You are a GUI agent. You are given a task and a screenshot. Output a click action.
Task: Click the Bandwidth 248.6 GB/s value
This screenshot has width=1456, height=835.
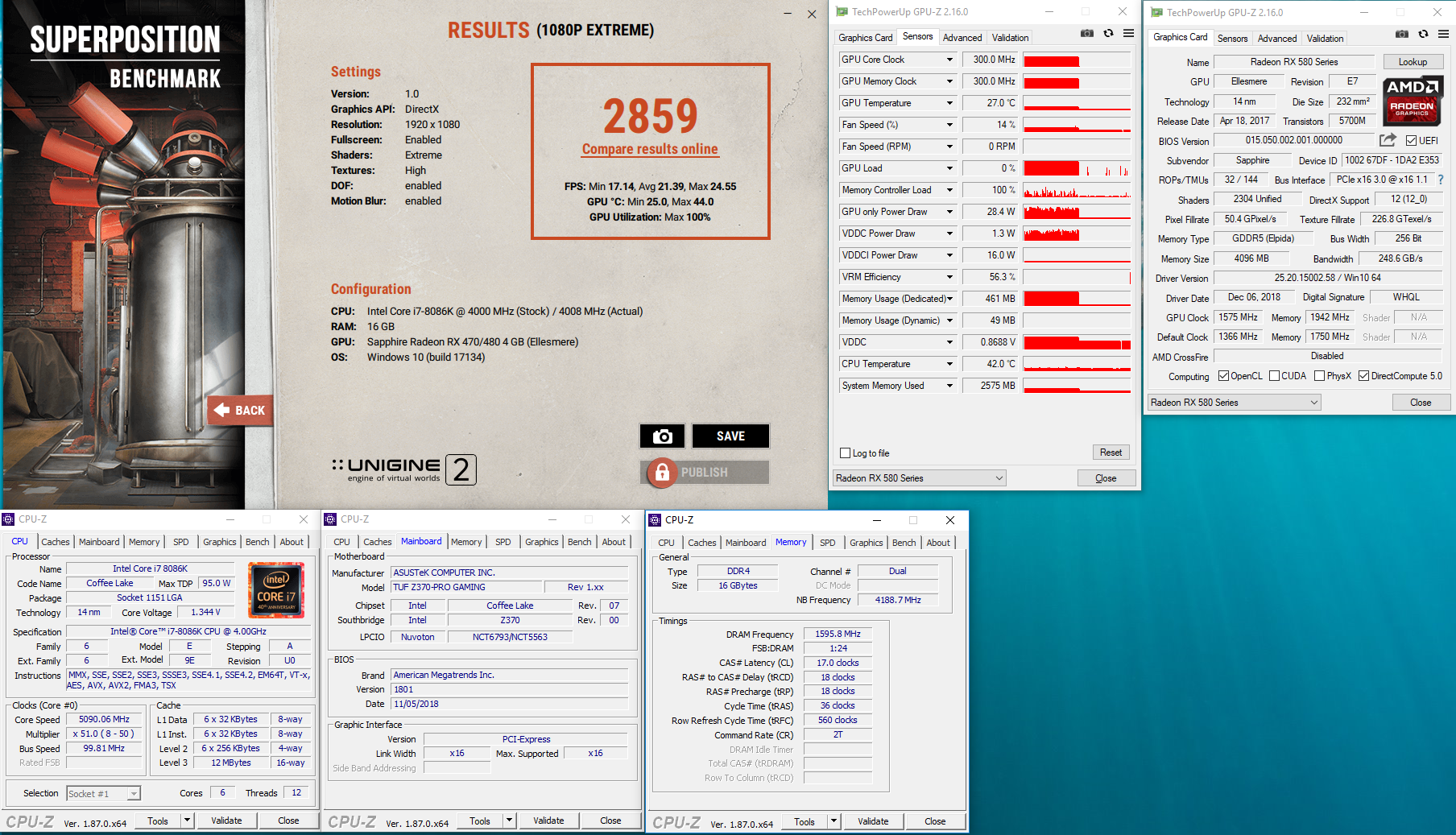[x=1400, y=258]
